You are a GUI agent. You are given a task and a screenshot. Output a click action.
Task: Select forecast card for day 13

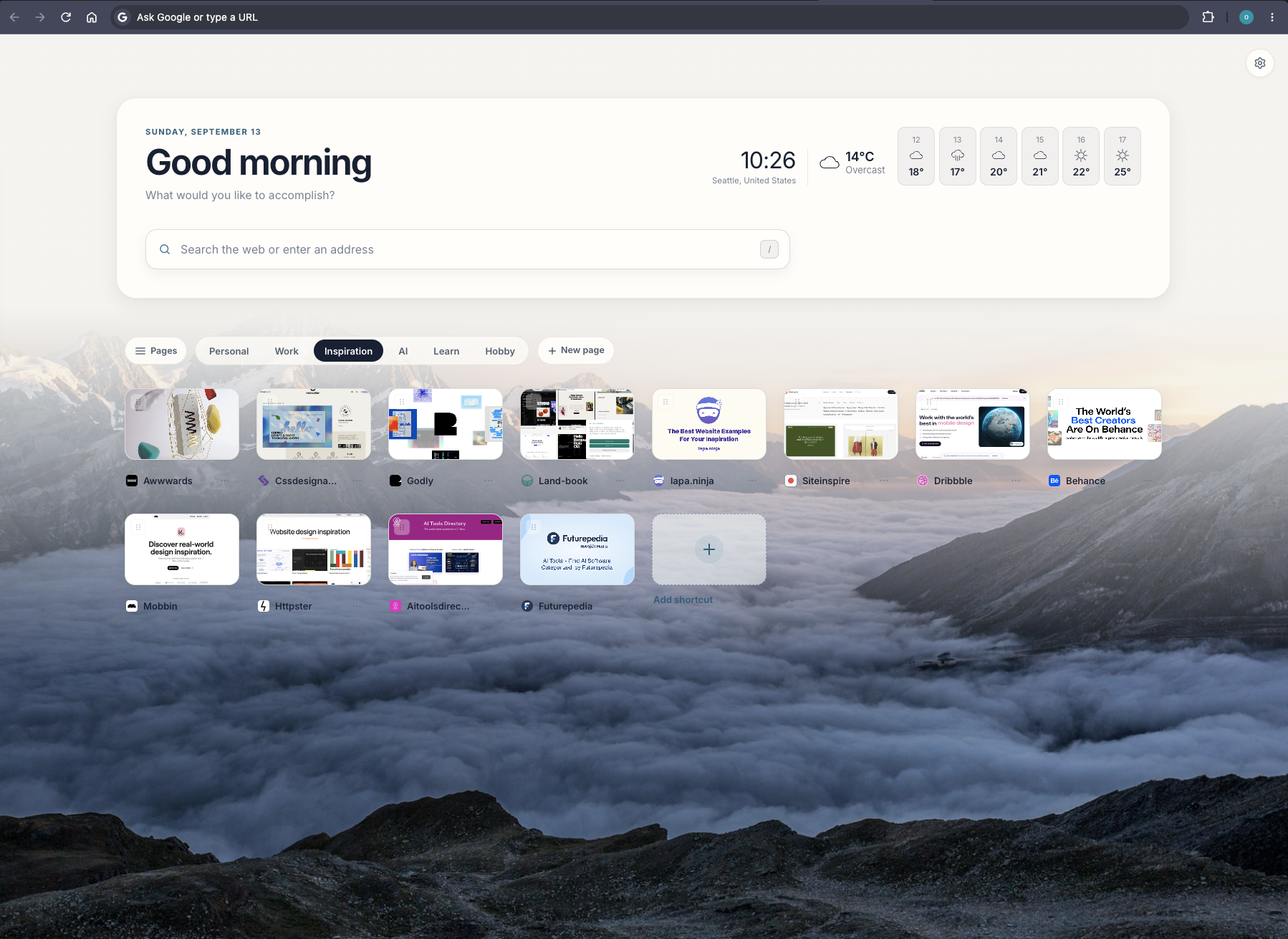click(958, 156)
